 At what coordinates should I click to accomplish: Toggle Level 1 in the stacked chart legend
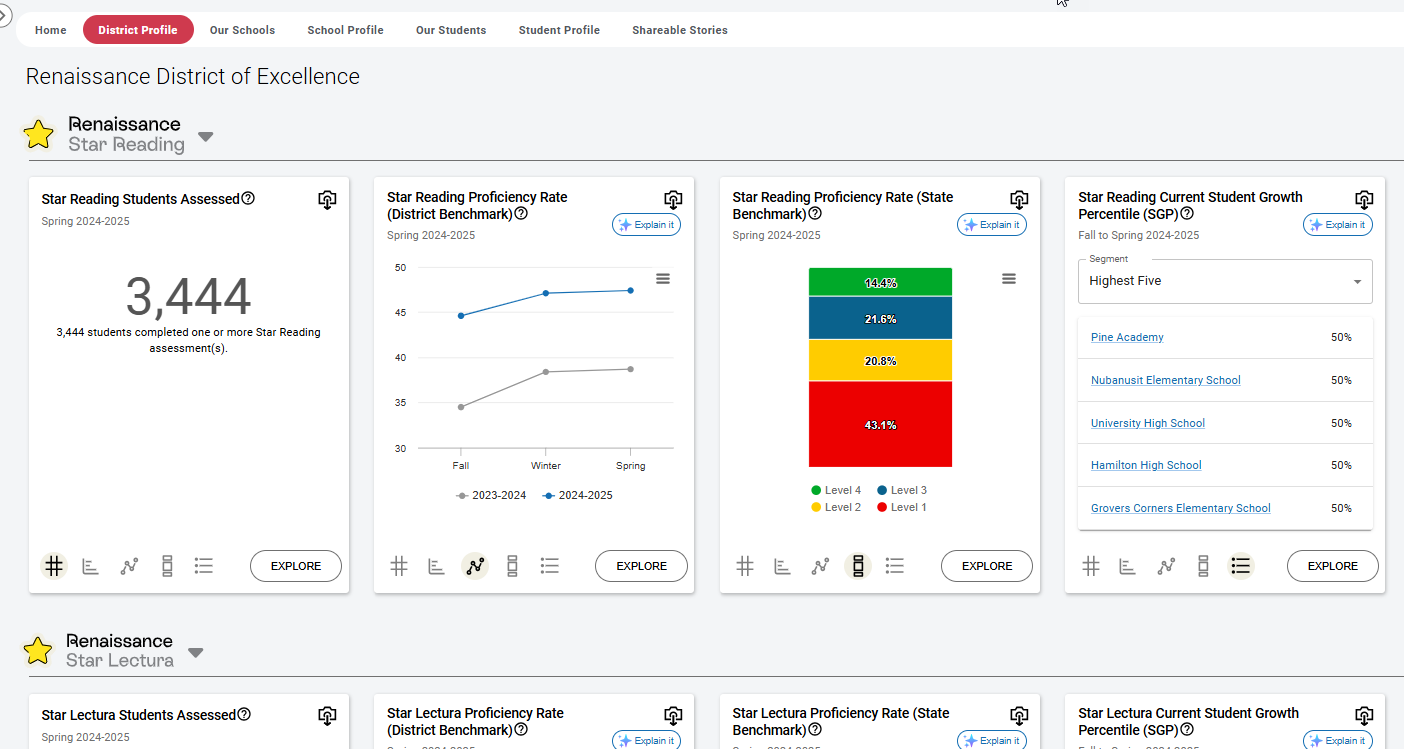[902, 507]
